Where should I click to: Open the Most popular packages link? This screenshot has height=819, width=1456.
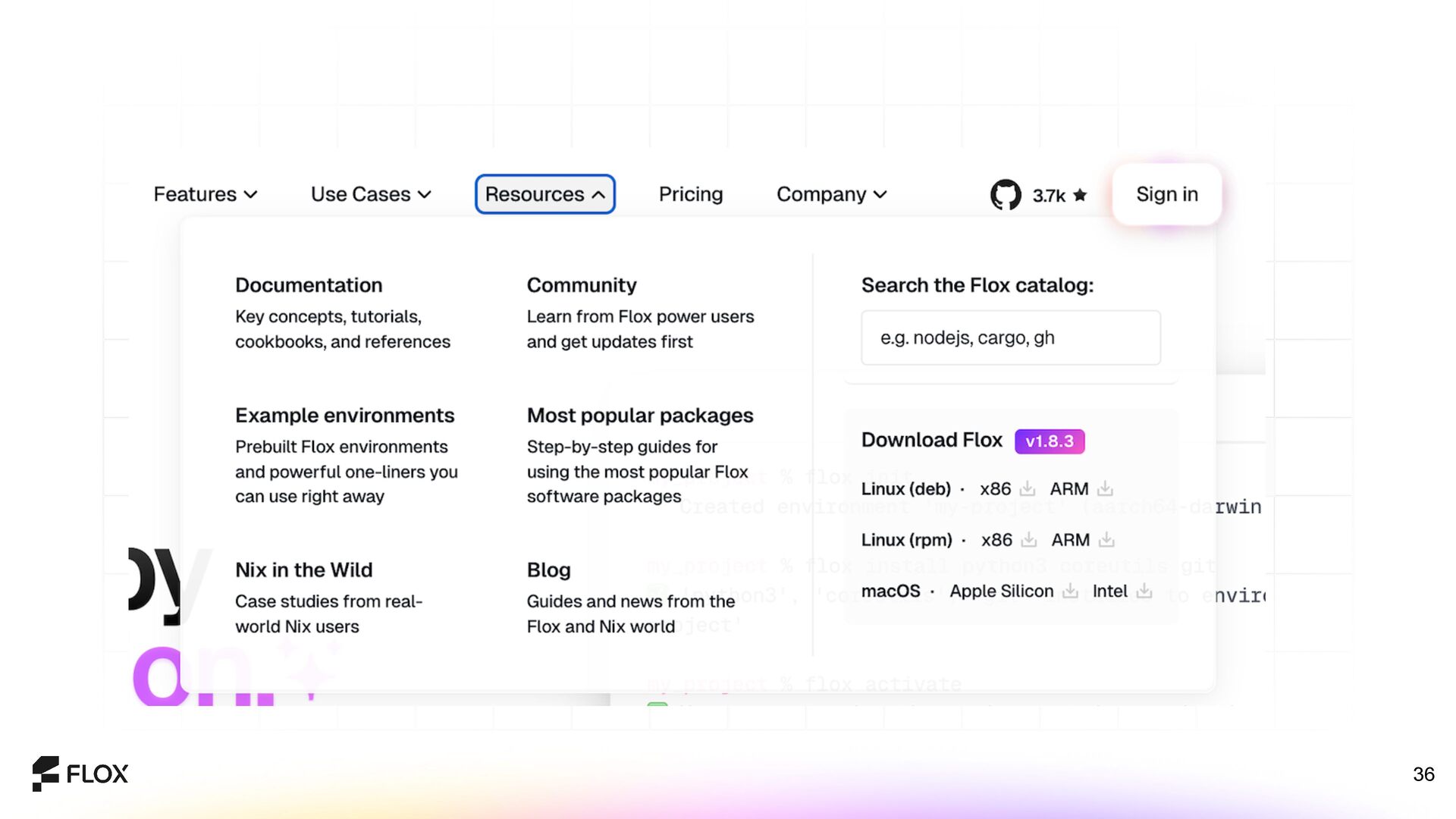(639, 416)
